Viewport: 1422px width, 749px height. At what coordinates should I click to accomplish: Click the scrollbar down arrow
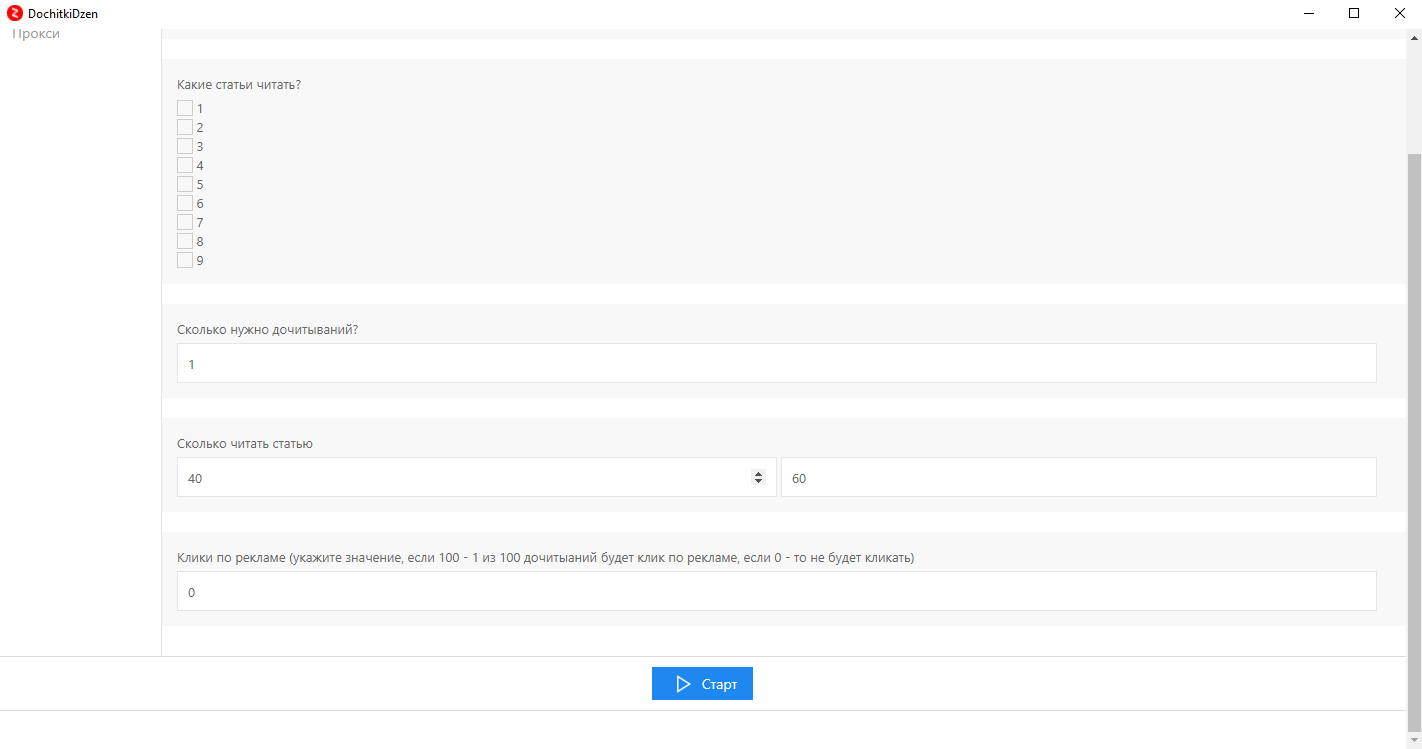(x=1414, y=740)
